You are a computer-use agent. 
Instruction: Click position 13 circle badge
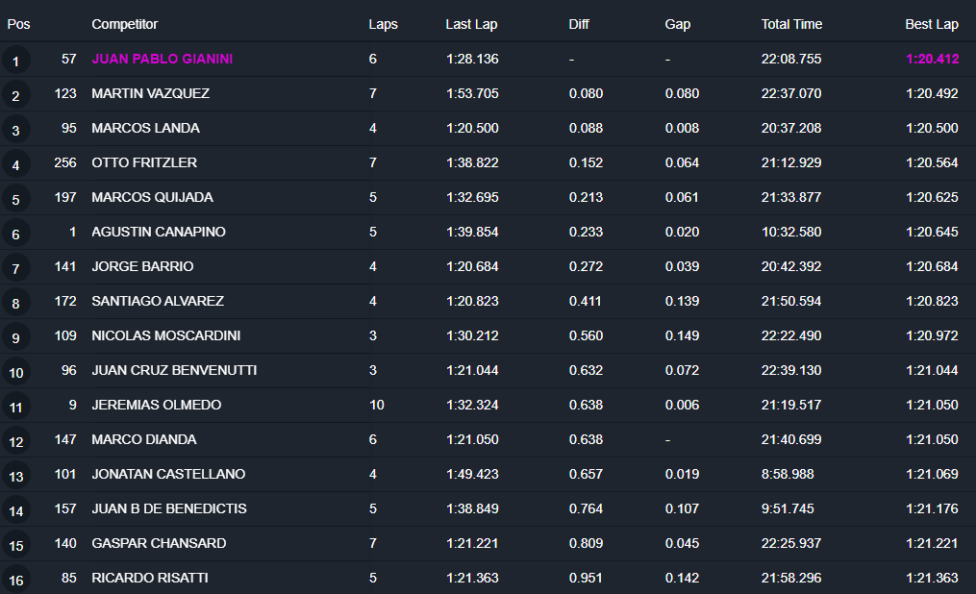[x=16, y=477]
